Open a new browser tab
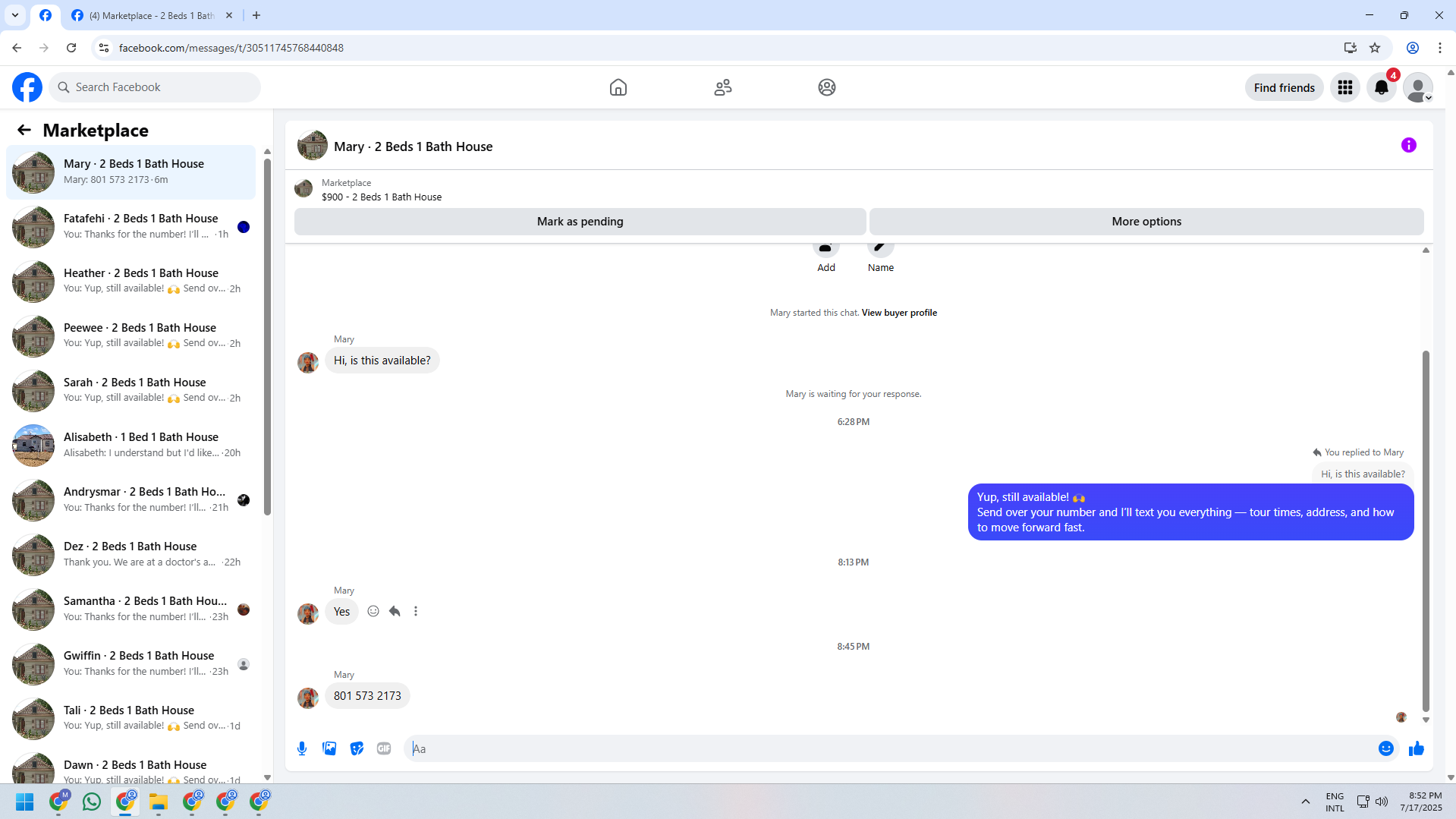 256,15
